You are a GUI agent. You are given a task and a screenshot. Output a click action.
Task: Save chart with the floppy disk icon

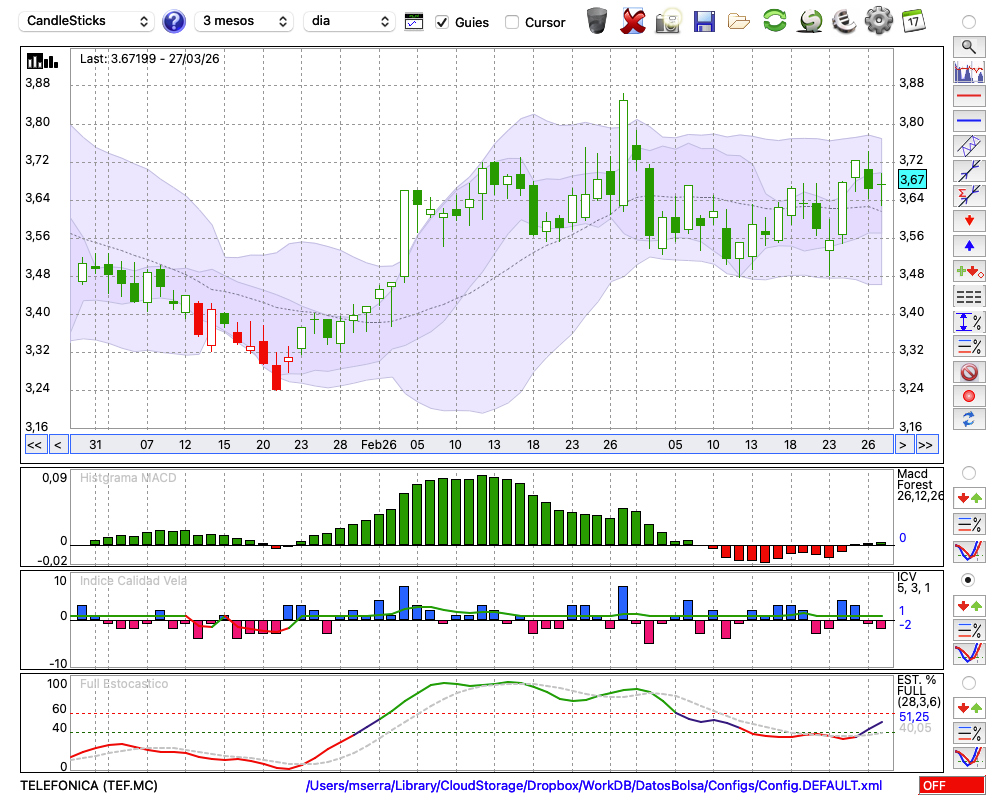click(704, 21)
